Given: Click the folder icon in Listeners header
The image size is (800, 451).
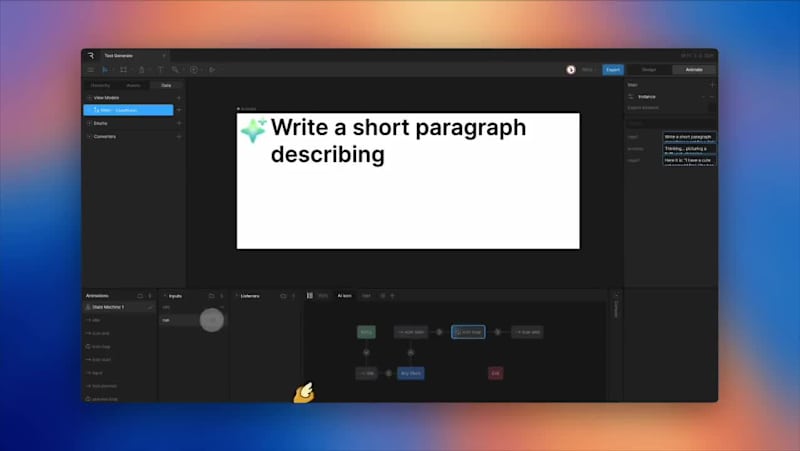Looking at the screenshot, I should 283,296.
